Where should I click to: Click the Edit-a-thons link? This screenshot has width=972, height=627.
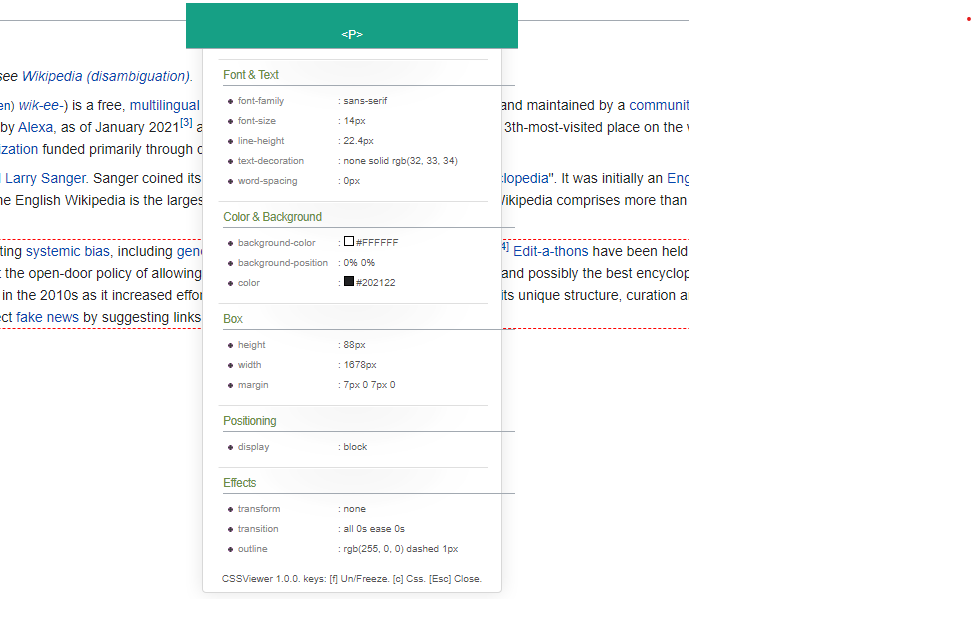click(x=550, y=251)
